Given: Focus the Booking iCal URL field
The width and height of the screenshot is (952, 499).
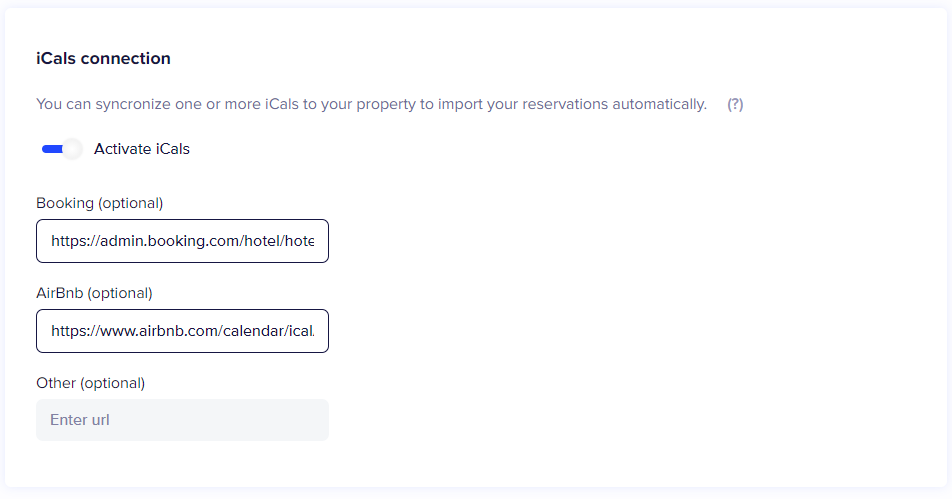Looking at the screenshot, I should (x=182, y=241).
